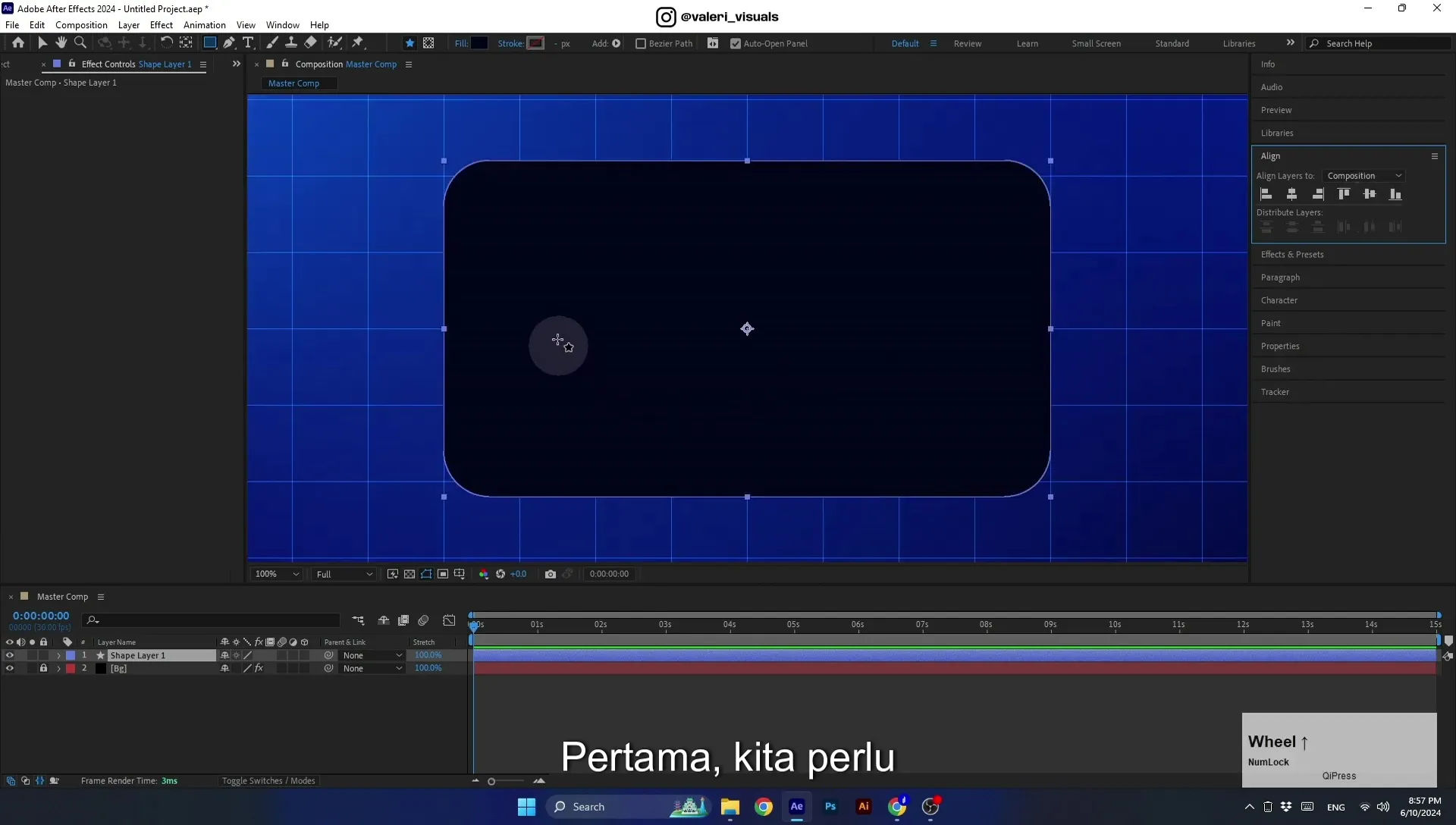This screenshot has width=1456, height=825.
Task: Select the Puppet Pin tool
Action: point(358,43)
